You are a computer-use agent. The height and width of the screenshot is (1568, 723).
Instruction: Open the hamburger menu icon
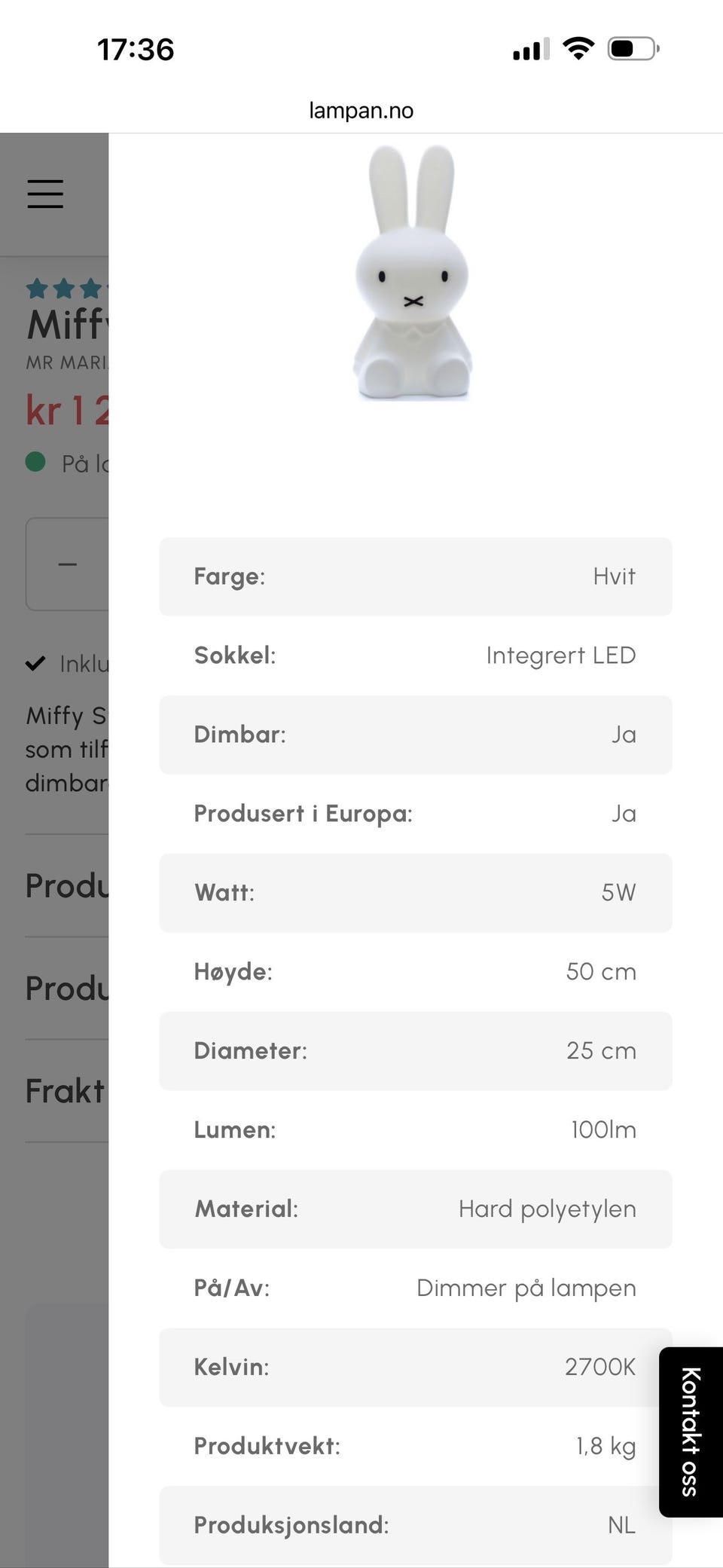pyautogui.click(x=45, y=194)
